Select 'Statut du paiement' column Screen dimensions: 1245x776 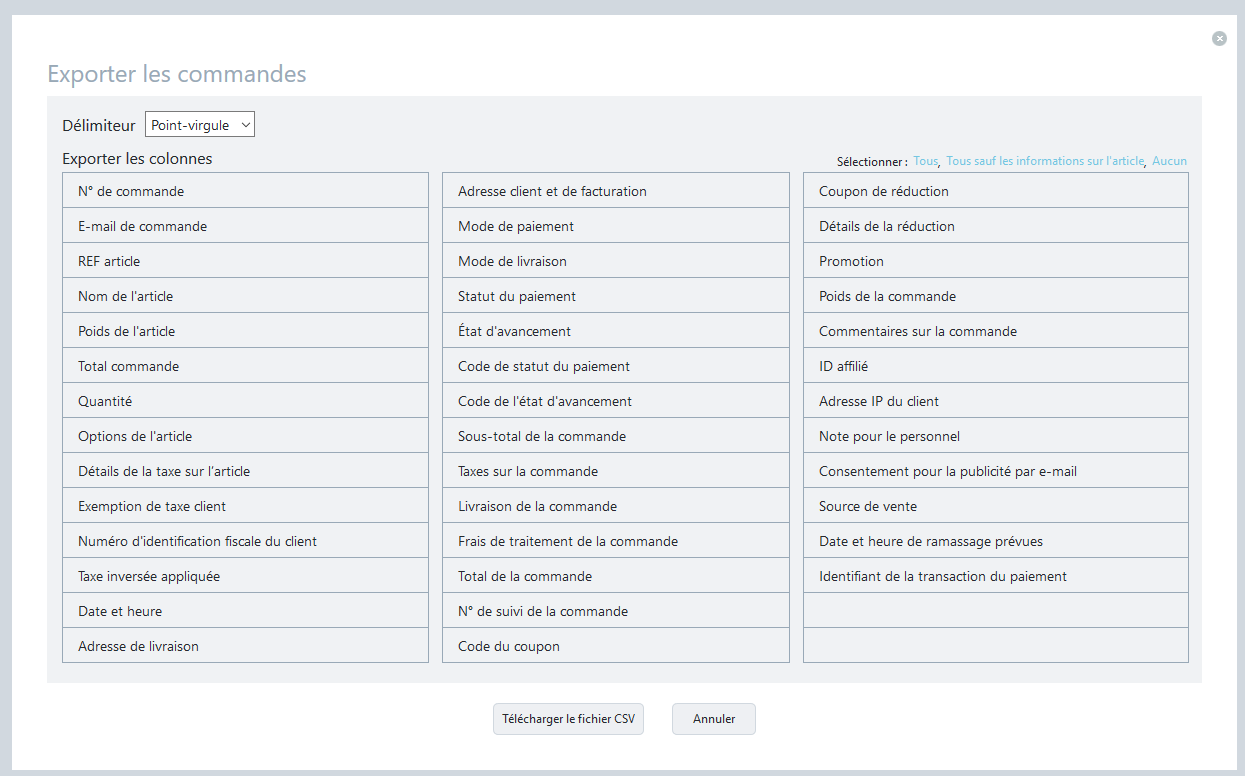(x=615, y=296)
